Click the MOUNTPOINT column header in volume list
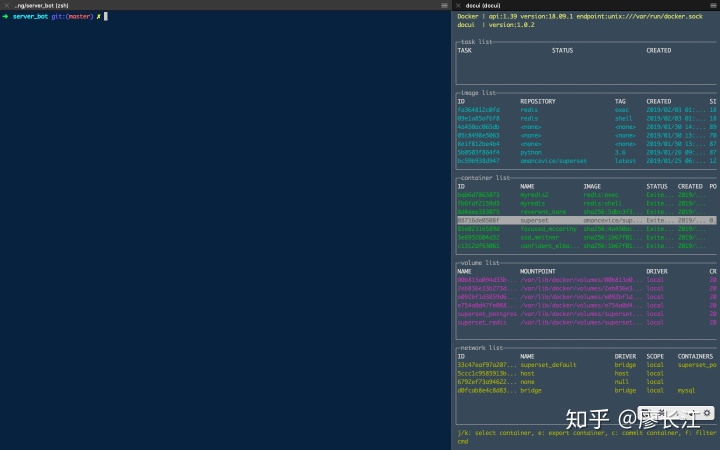 click(538, 271)
